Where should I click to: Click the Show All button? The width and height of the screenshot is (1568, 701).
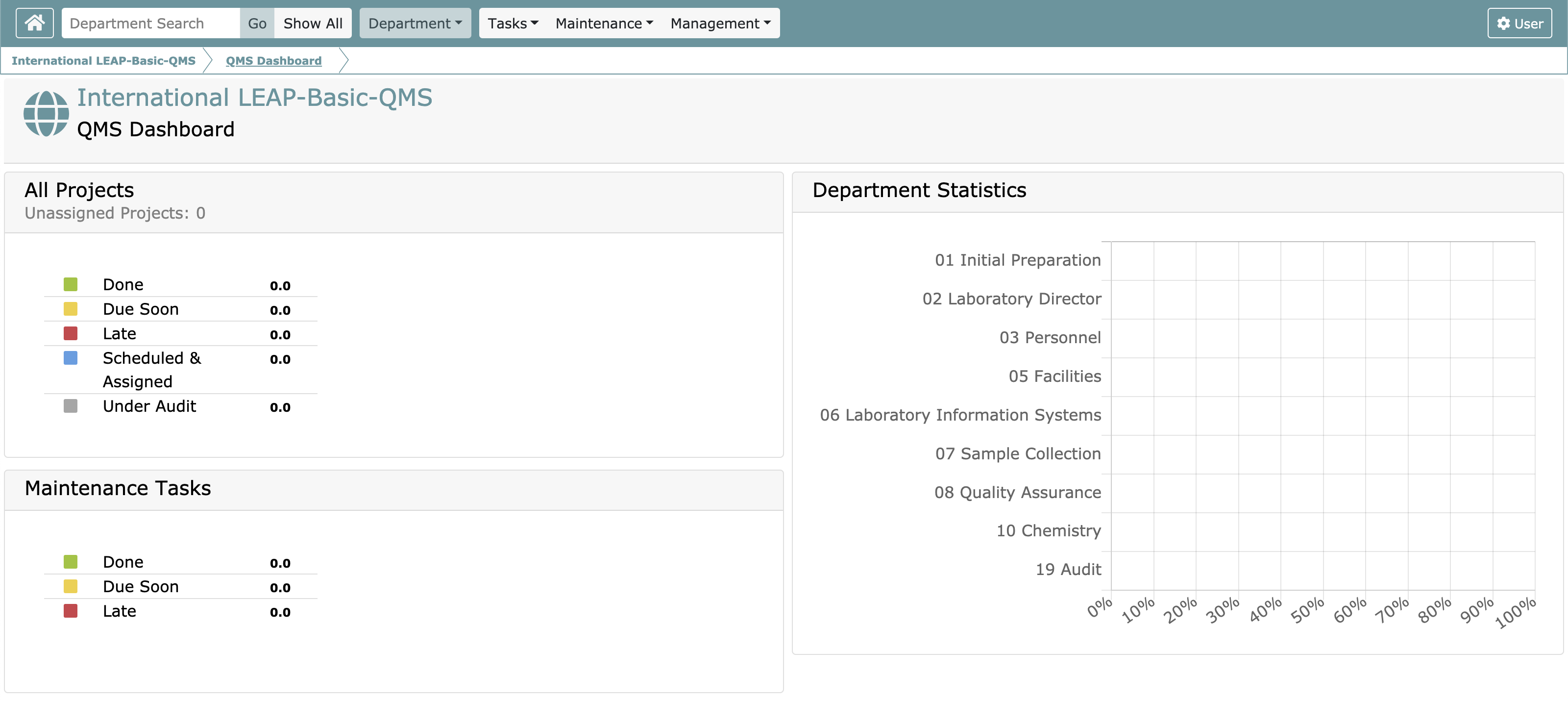[313, 23]
